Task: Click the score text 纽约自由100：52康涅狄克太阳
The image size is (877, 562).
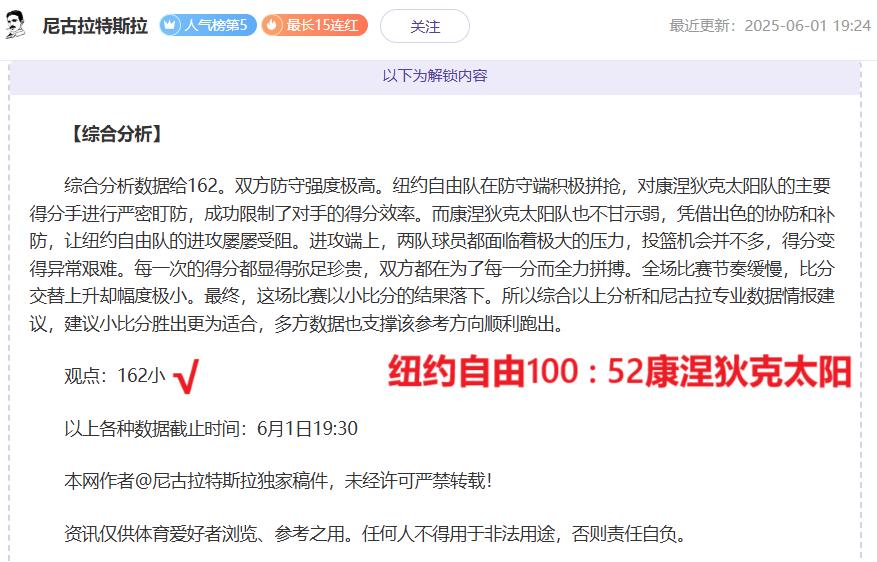Action: [620, 371]
